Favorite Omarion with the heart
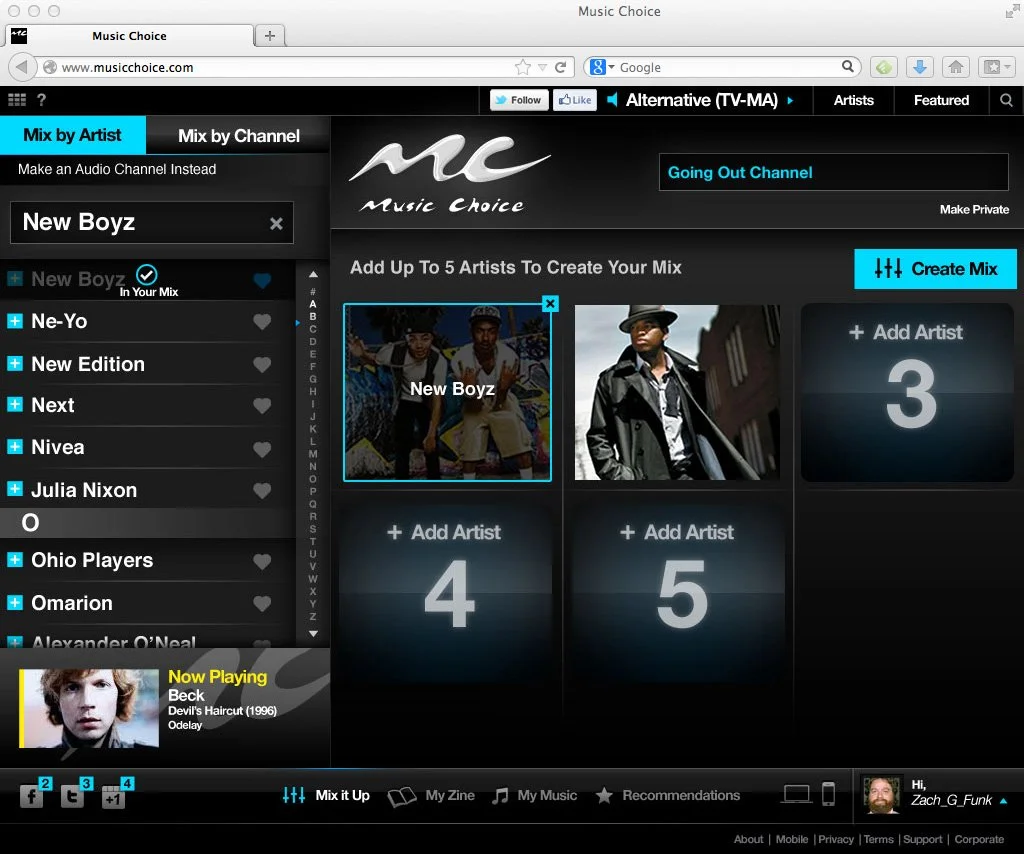The width and height of the screenshot is (1024, 854). click(262, 604)
